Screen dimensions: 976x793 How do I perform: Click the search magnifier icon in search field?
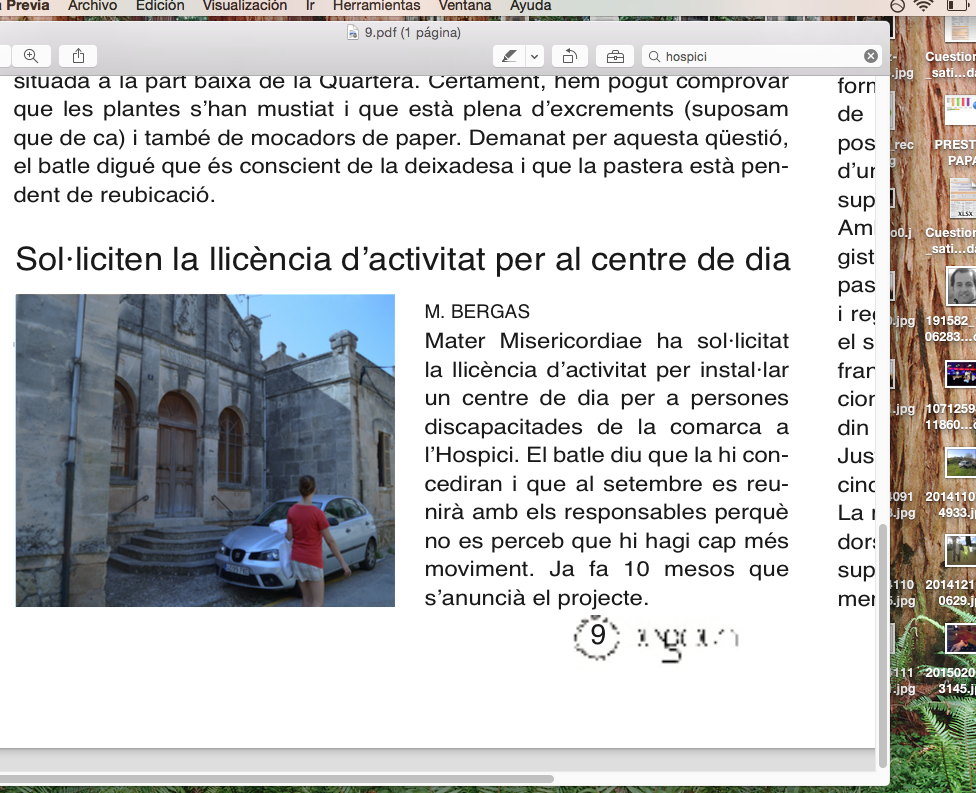654,56
